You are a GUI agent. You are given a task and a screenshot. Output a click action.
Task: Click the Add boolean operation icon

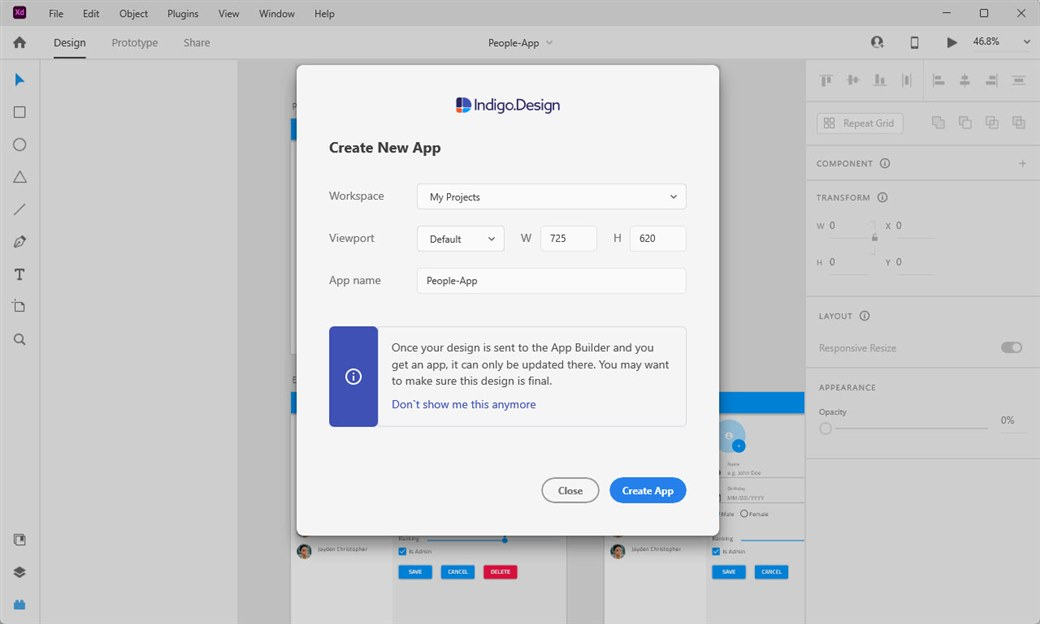click(939, 123)
